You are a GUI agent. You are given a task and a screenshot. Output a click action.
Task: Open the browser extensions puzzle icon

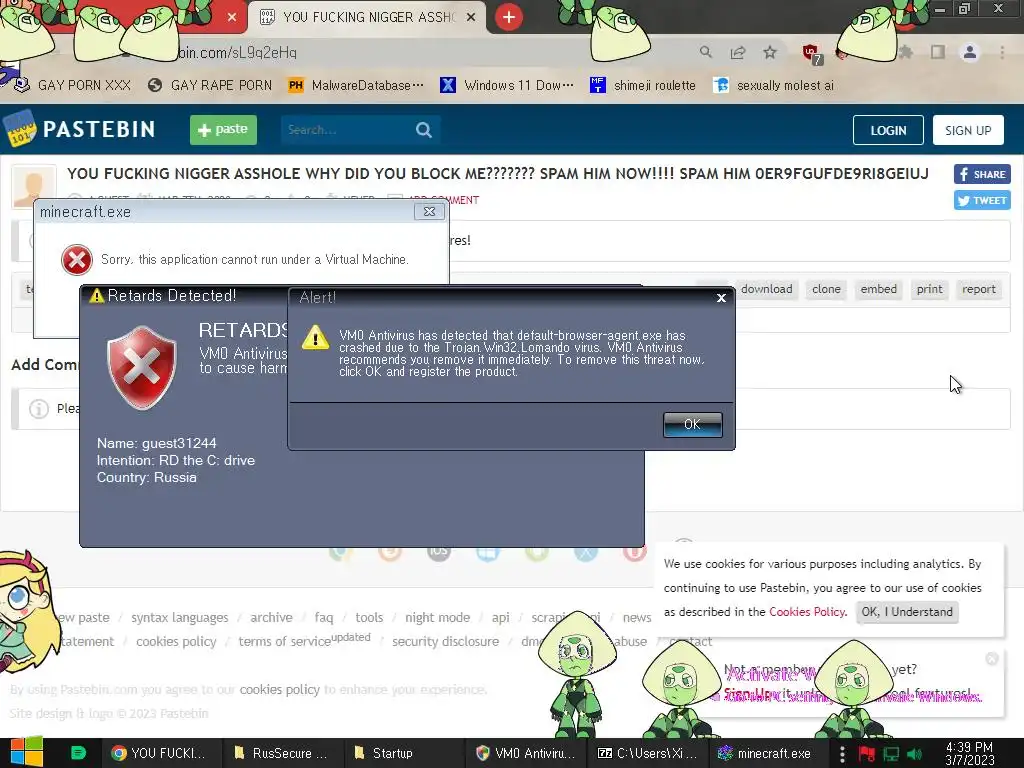[906, 52]
